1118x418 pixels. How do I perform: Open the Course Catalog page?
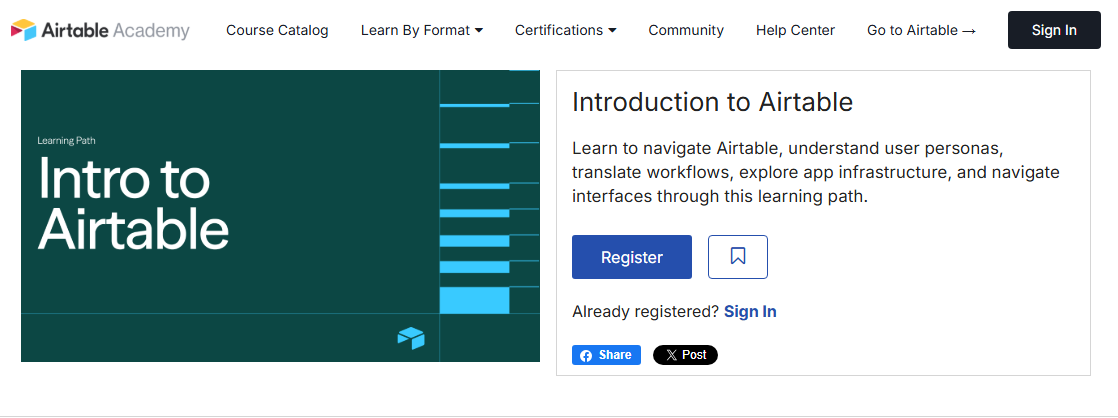click(x=277, y=31)
